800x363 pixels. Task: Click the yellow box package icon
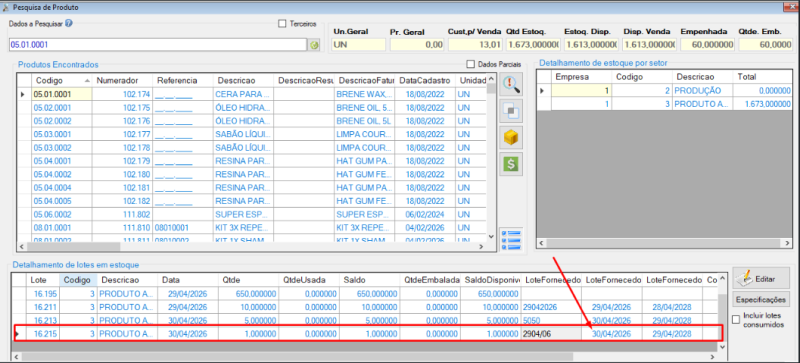tap(511, 137)
